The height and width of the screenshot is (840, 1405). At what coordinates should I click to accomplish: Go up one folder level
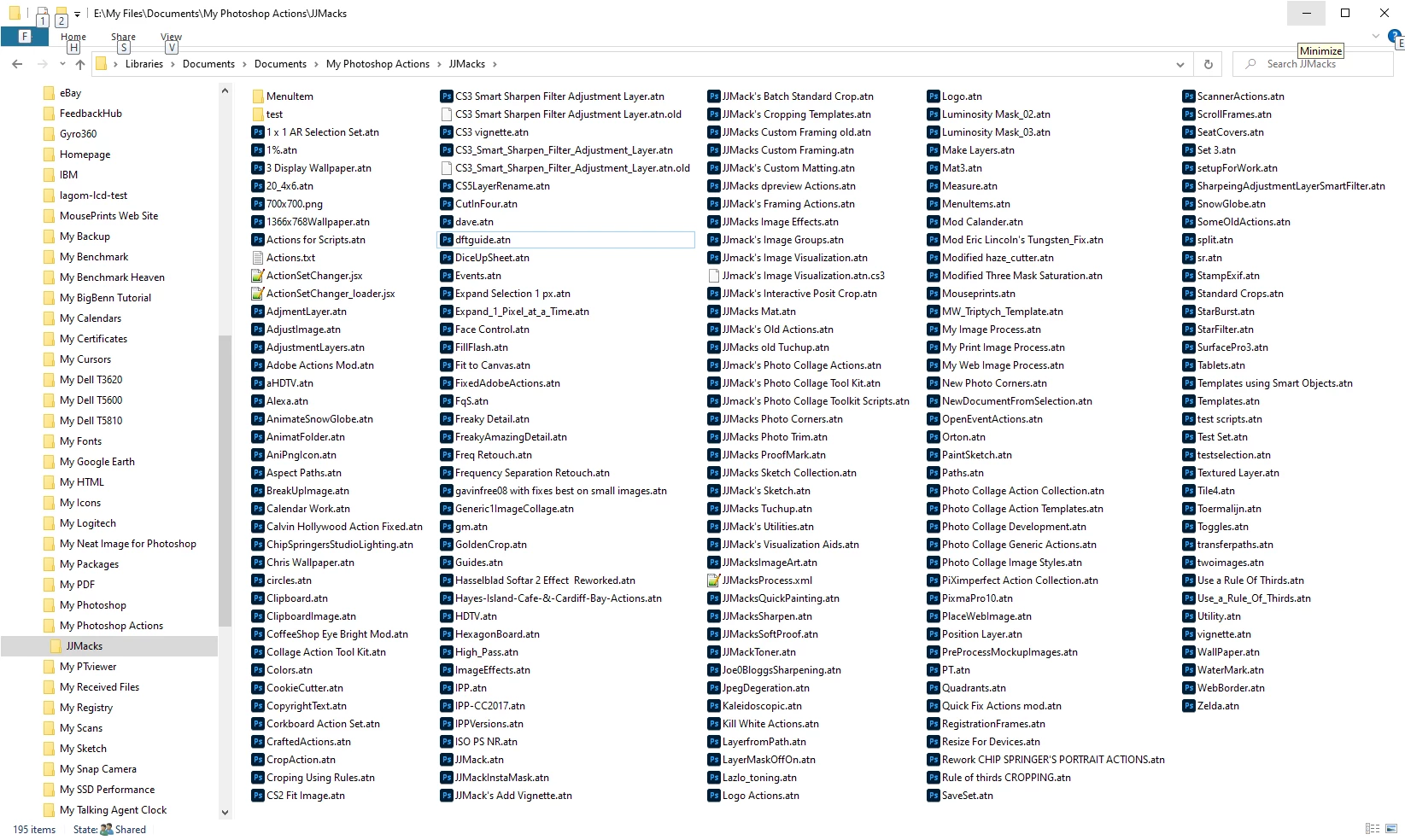(x=80, y=64)
